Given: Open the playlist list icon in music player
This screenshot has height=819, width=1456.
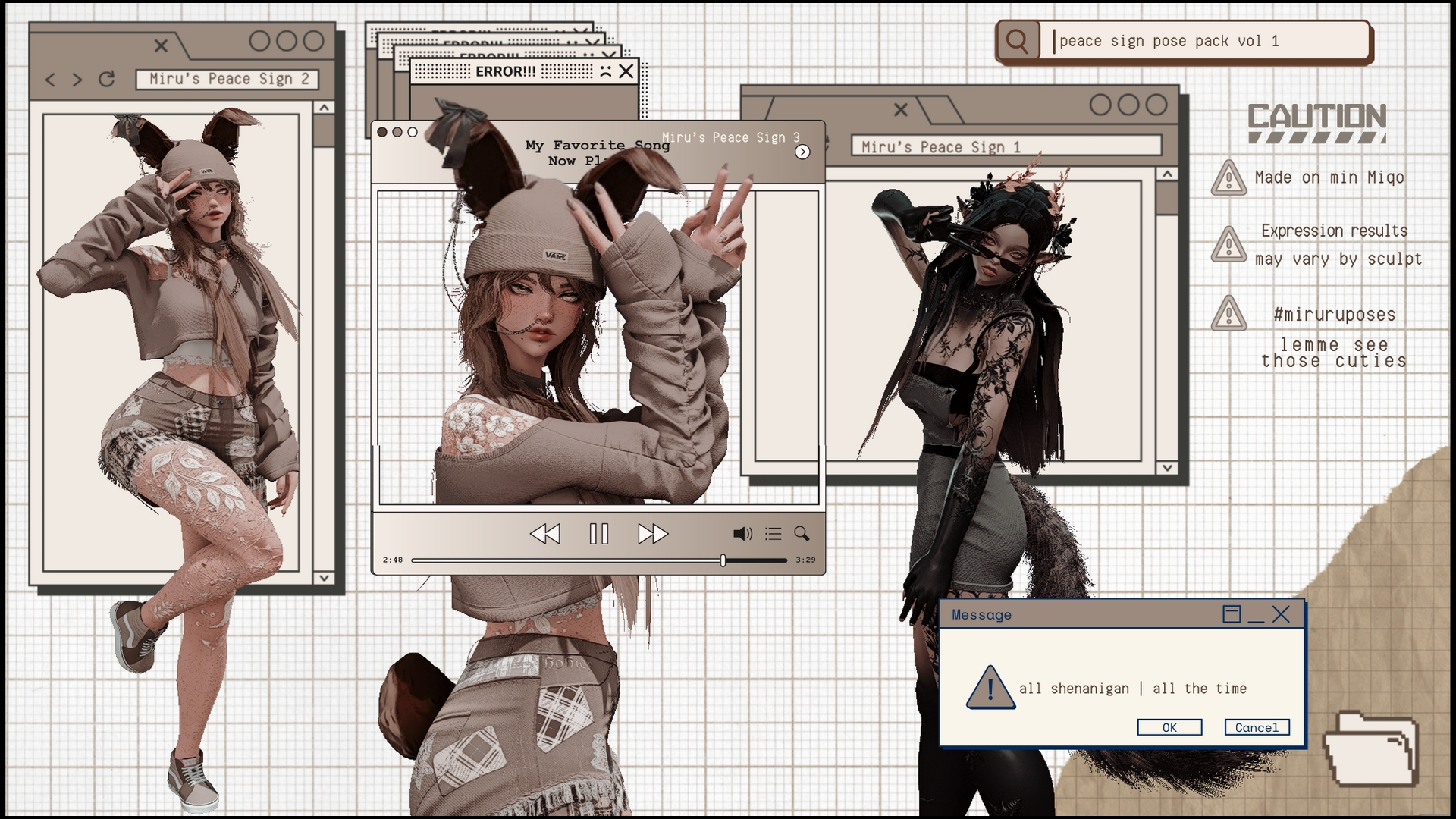Looking at the screenshot, I should click(773, 534).
